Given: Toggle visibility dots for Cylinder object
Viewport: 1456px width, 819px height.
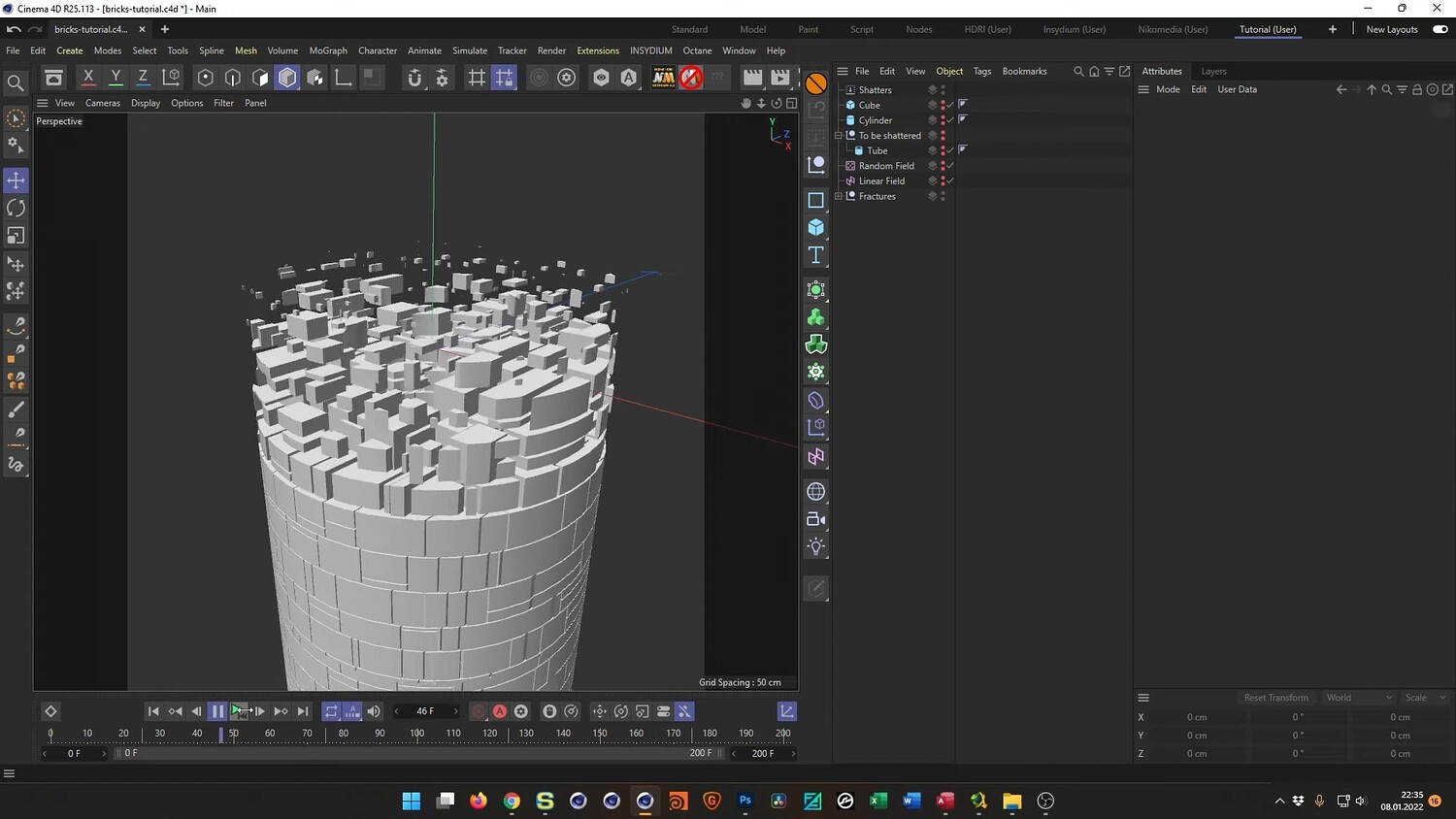Looking at the screenshot, I should (943, 120).
